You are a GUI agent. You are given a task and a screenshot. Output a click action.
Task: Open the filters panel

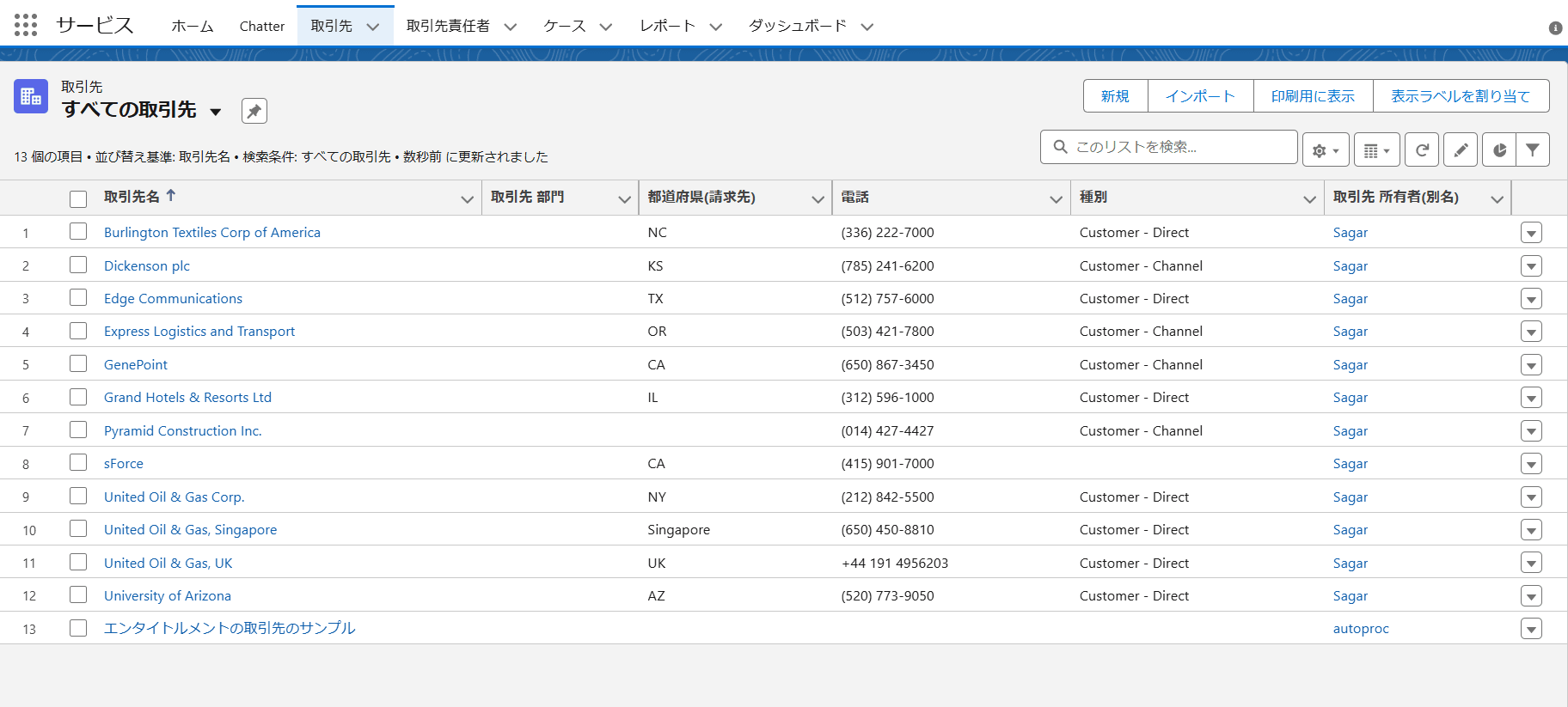point(1533,149)
